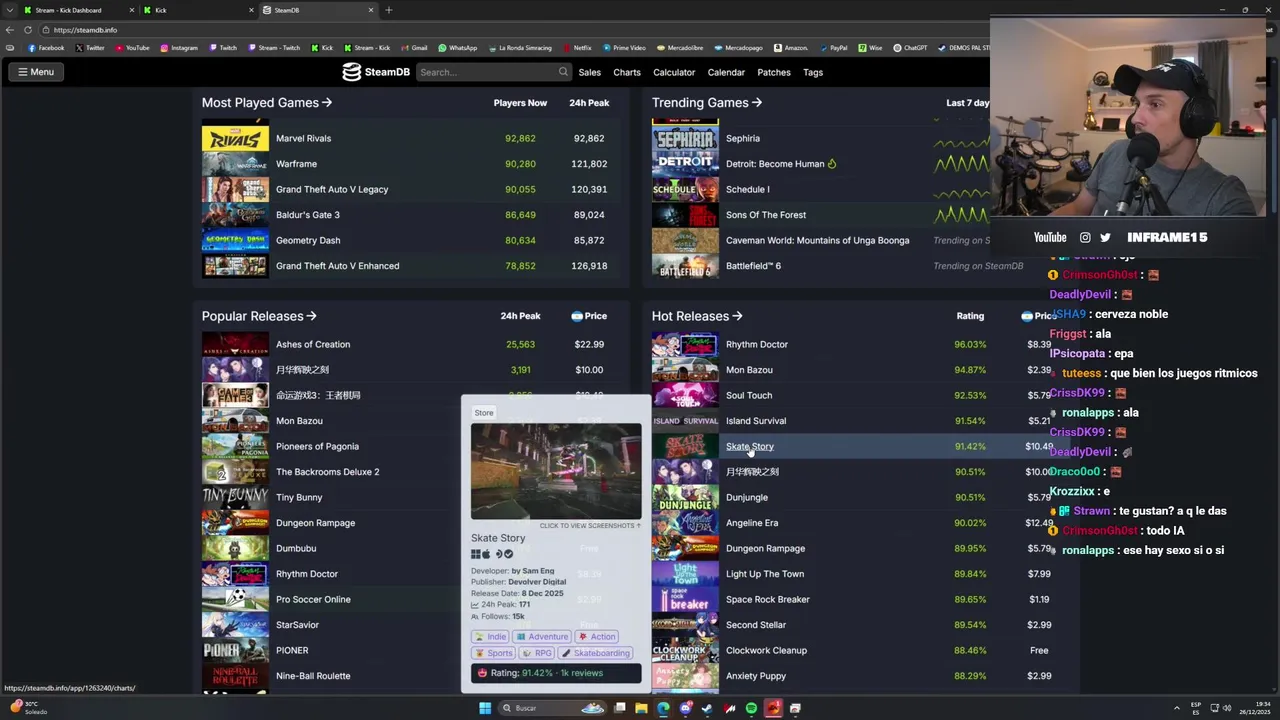The image size is (1280, 720).
Task: Open Clockwork Cleanup
Action: (x=766, y=651)
